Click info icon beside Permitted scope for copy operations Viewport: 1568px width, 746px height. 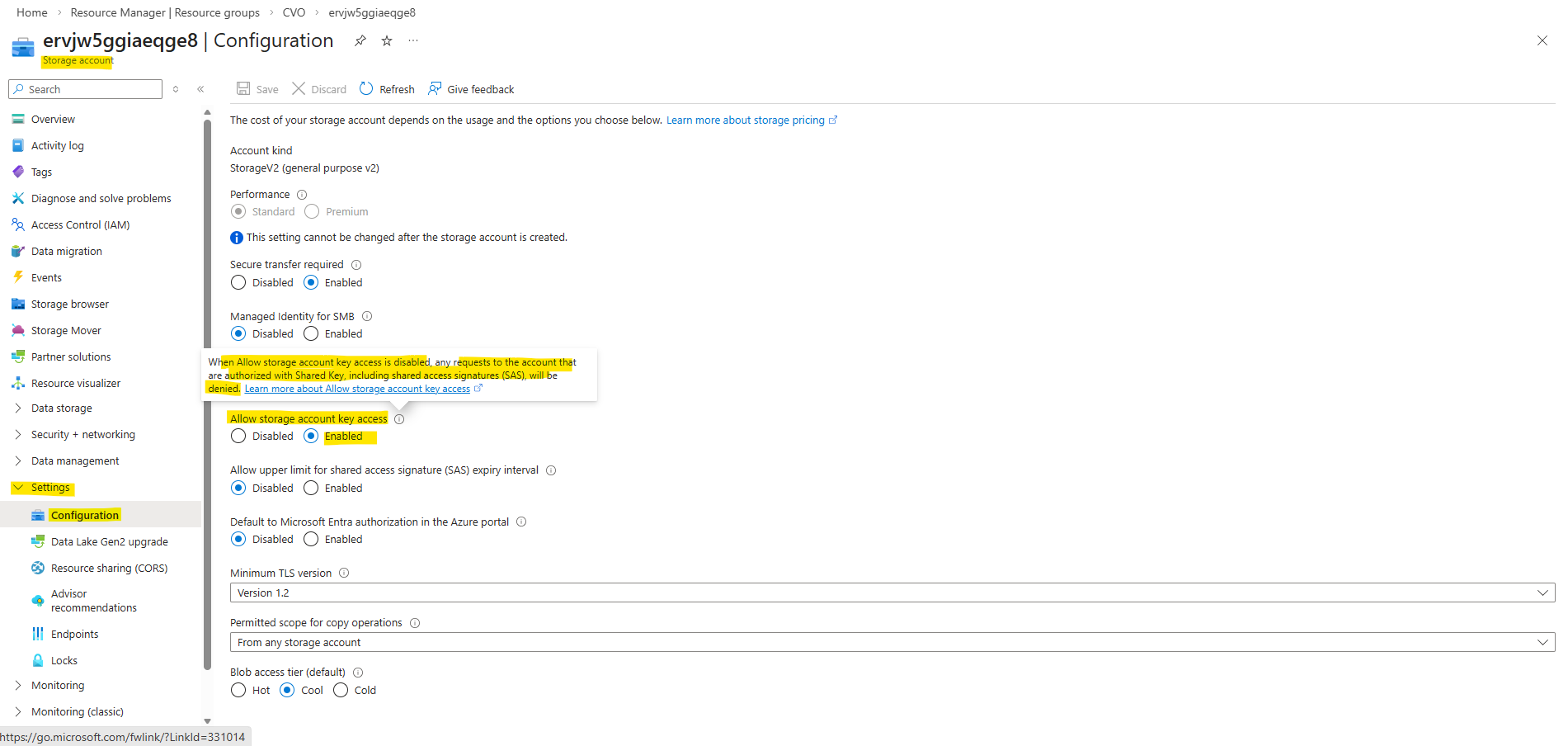pyautogui.click(x=415, y=623)
